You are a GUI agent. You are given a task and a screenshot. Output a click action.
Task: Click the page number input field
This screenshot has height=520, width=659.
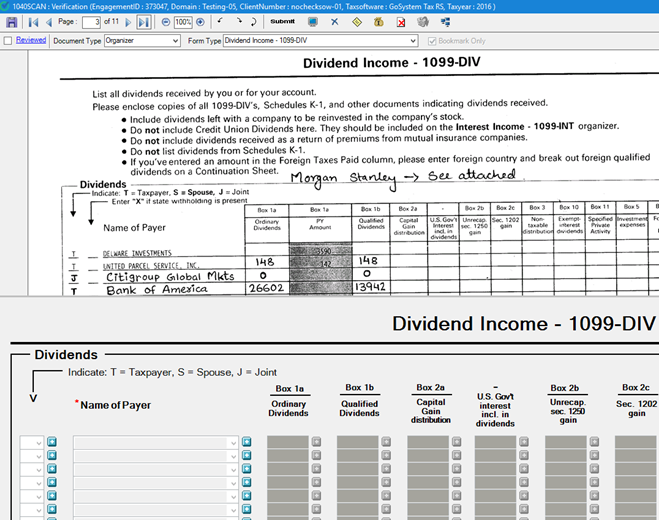(92, 21)
